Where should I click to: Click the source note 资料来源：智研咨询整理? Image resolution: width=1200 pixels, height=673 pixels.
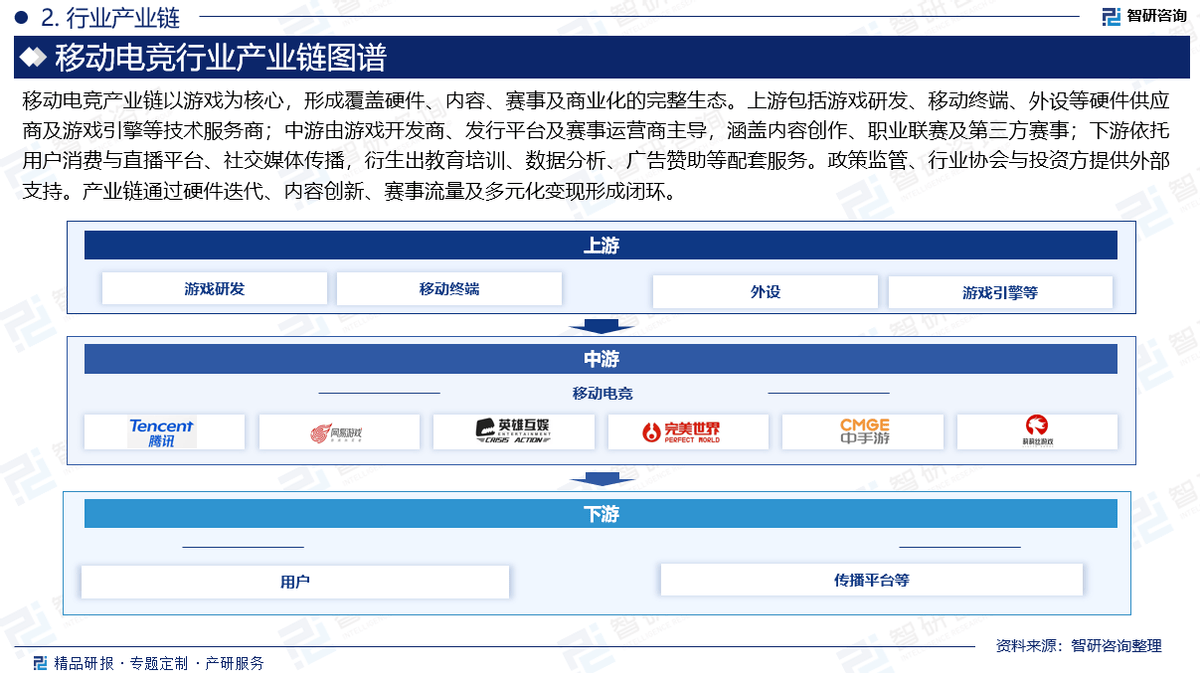pyautogui.click(x=1079, y=646)
